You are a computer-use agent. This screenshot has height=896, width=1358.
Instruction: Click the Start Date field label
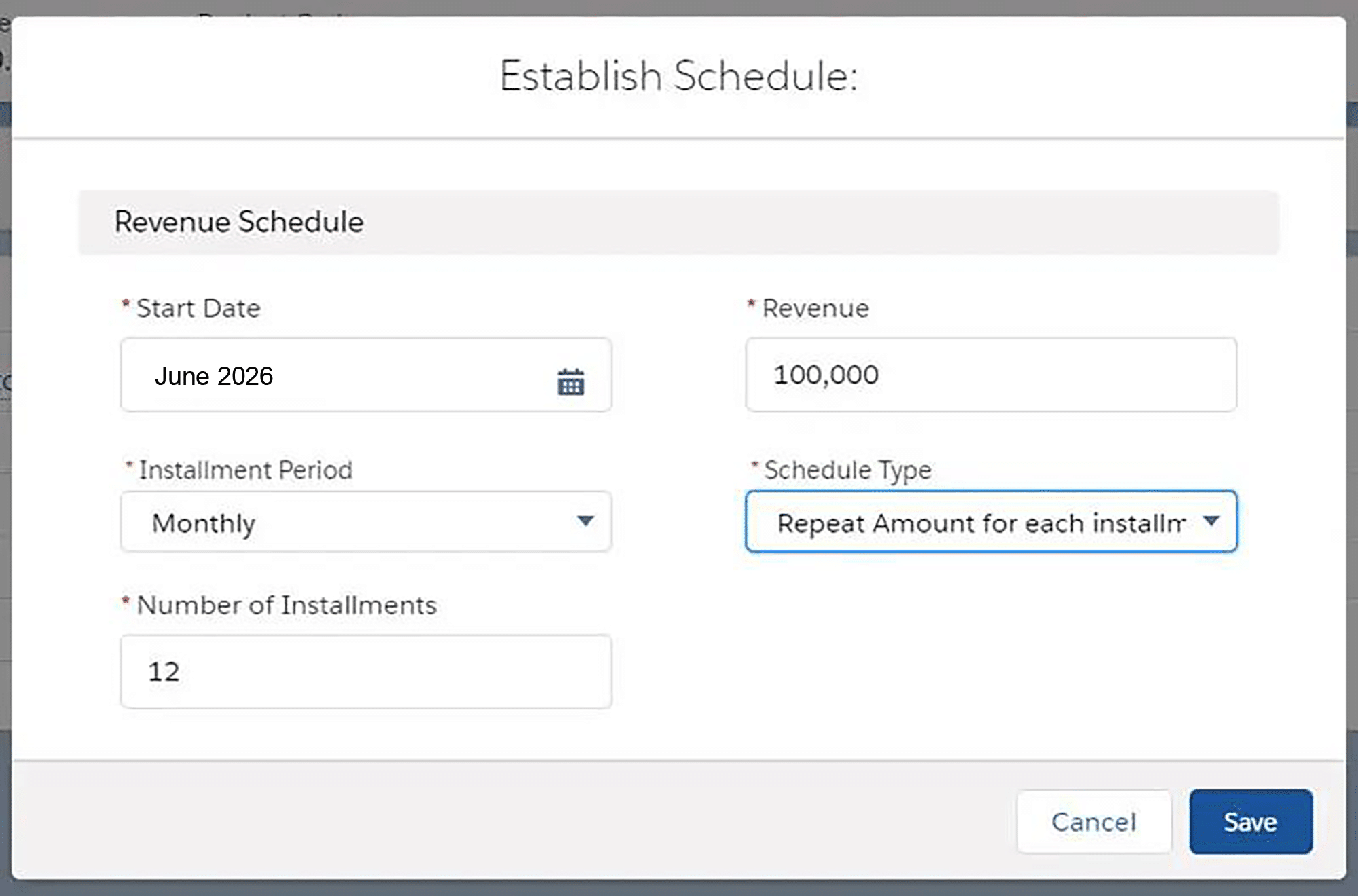198,309
